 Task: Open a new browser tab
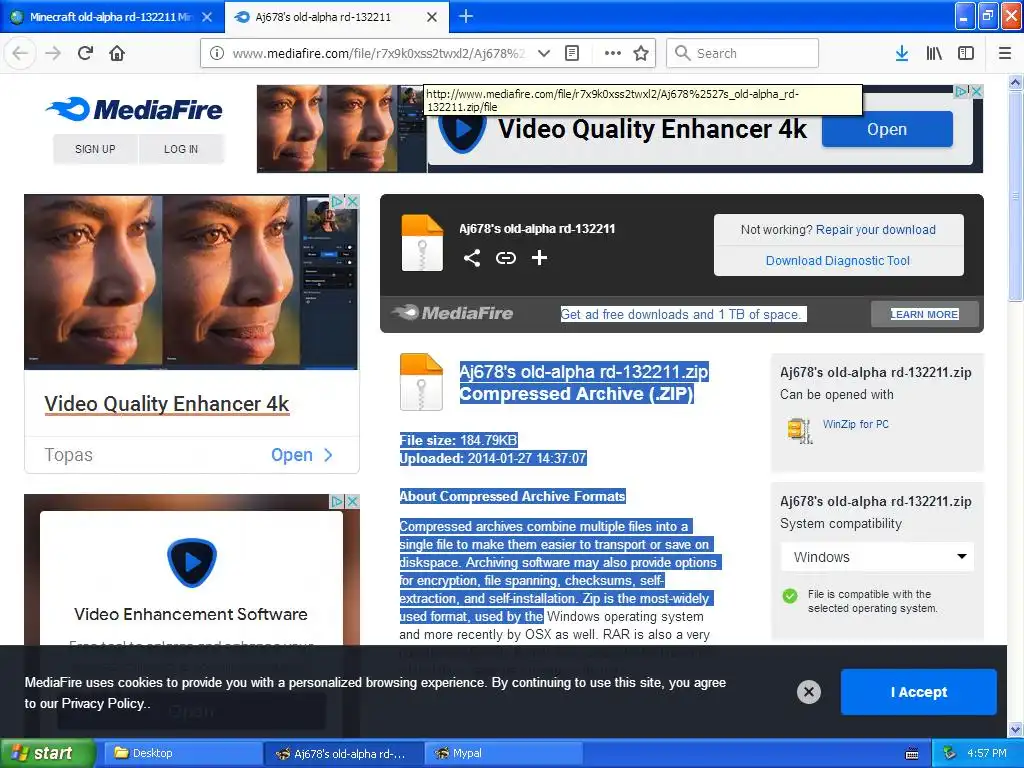coord(466,16)
